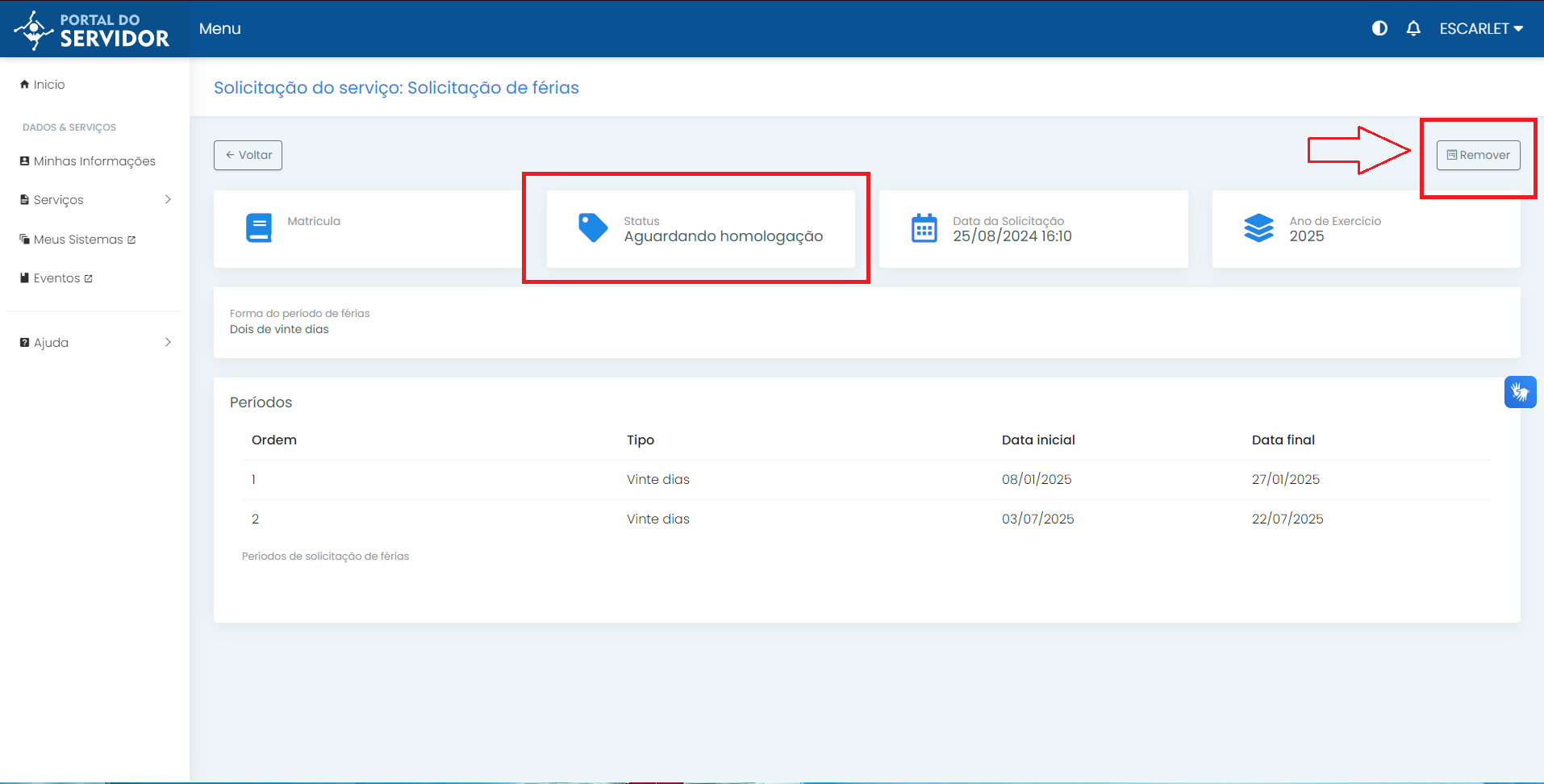This screenshot has width=1544, height=784.
Task: Open the ESCARLET user dropdown
Action: [1481, 28]
